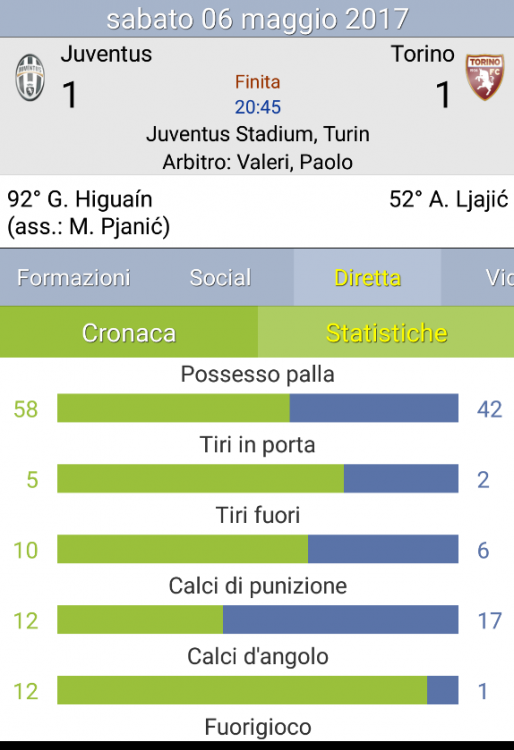The image size is (514, 750).
Task: Show the Cronaca match commentary
Action: point(129,332)
